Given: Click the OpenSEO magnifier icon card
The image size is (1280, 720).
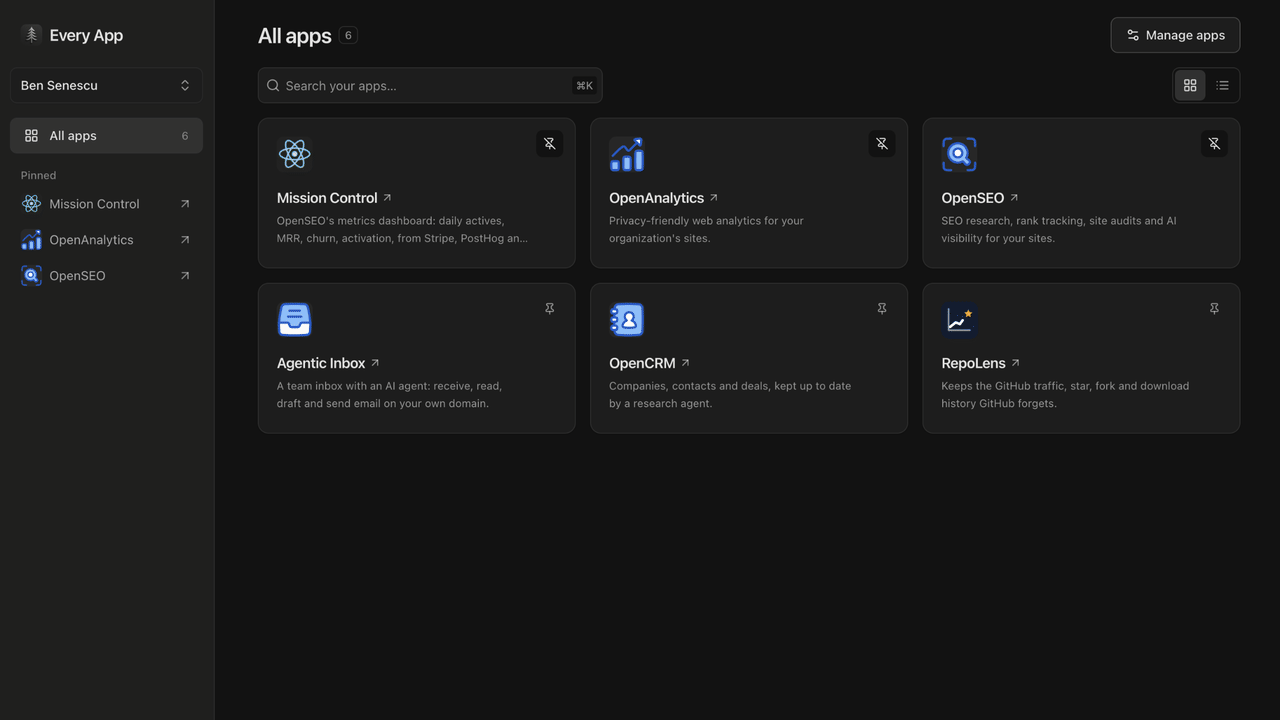Looking at the screenshot, I should click(959, 154).
